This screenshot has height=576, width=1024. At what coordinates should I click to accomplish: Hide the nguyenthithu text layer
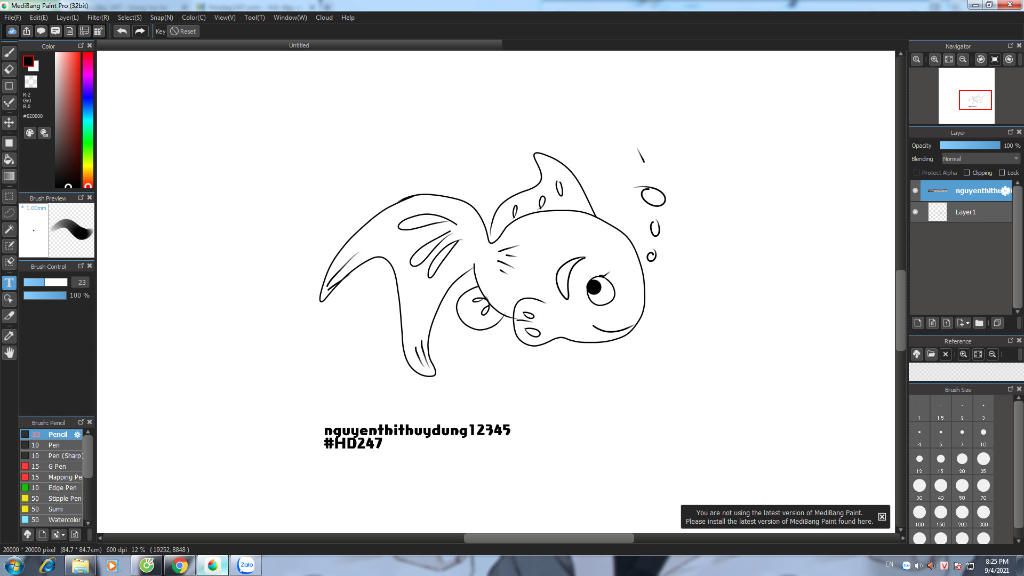tap(915, 191)
